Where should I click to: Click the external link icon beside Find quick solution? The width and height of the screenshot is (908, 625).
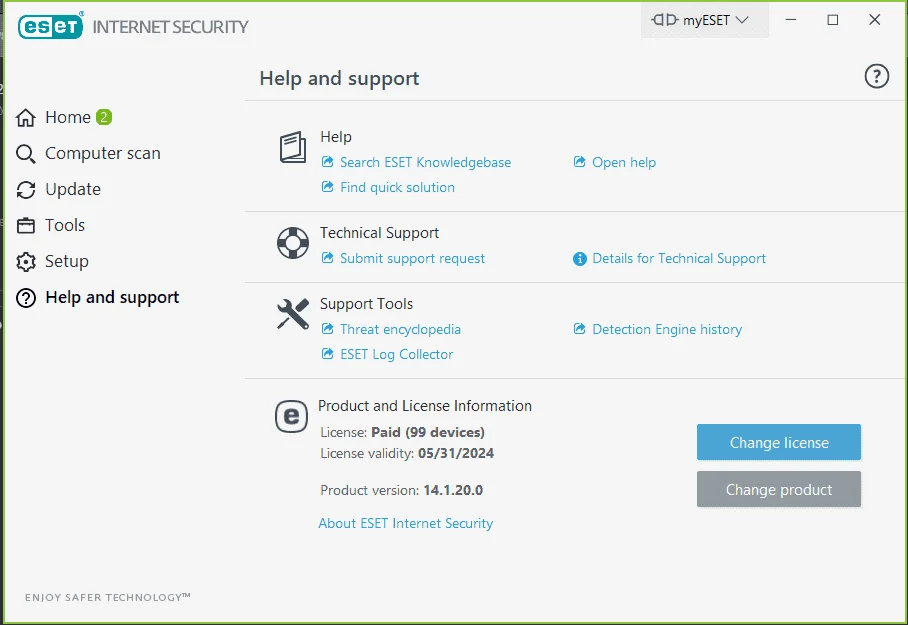pyautogui.click(x=328, y=187)
